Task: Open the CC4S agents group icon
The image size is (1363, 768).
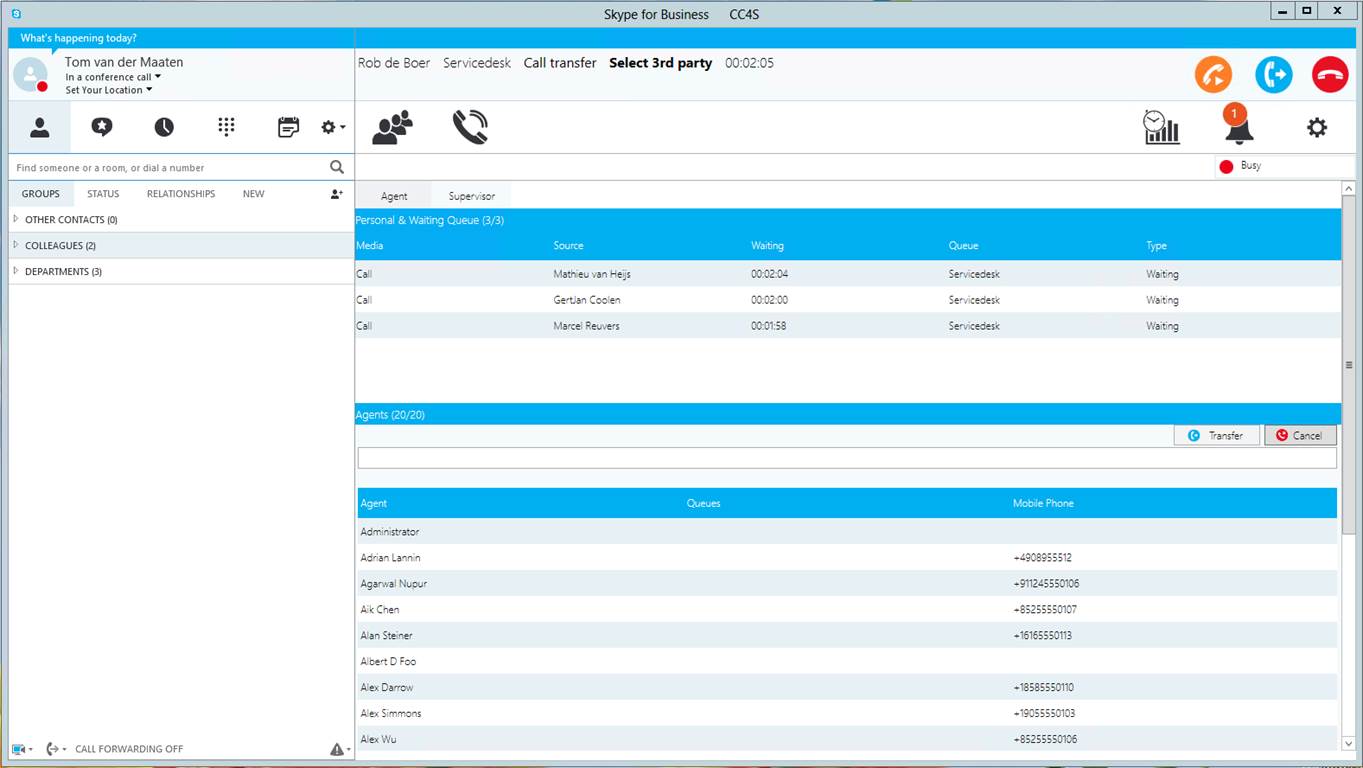Action: [x=393, y=127]
